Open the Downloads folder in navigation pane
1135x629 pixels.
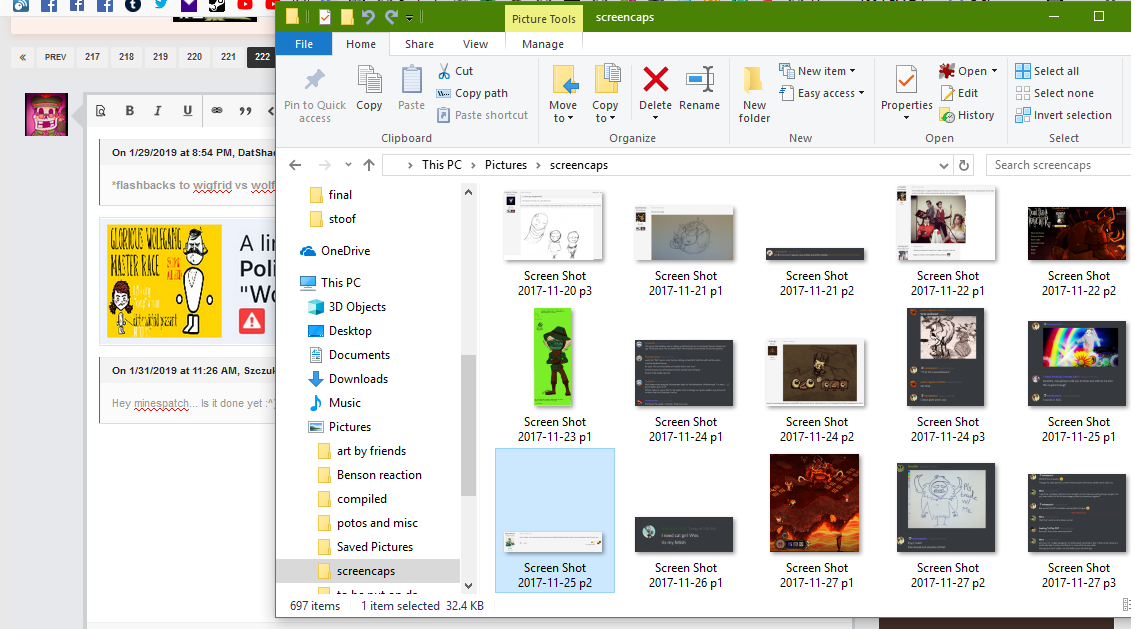pos(358,379)
